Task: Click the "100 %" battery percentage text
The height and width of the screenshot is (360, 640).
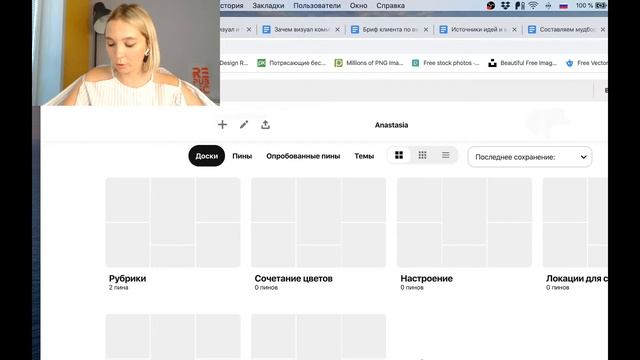Action: 584,5
